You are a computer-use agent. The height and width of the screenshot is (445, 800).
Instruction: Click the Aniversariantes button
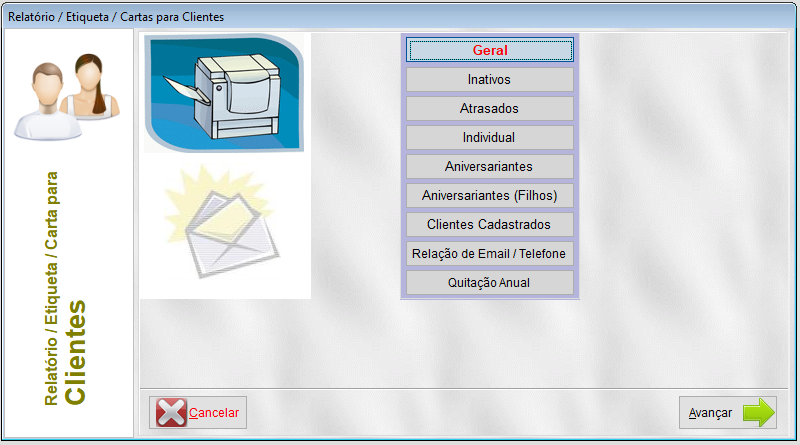(x=489, y=167)
